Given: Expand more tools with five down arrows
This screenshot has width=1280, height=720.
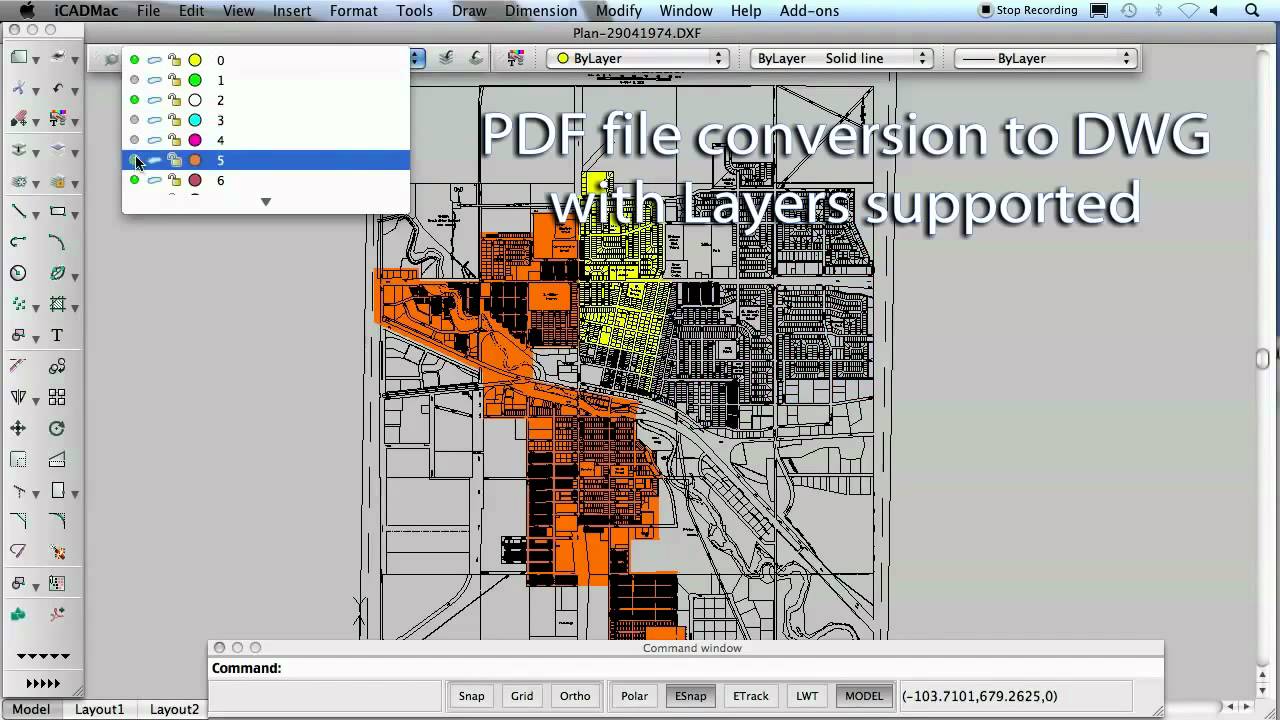Looking at the screenshot, I should [42, 657].
